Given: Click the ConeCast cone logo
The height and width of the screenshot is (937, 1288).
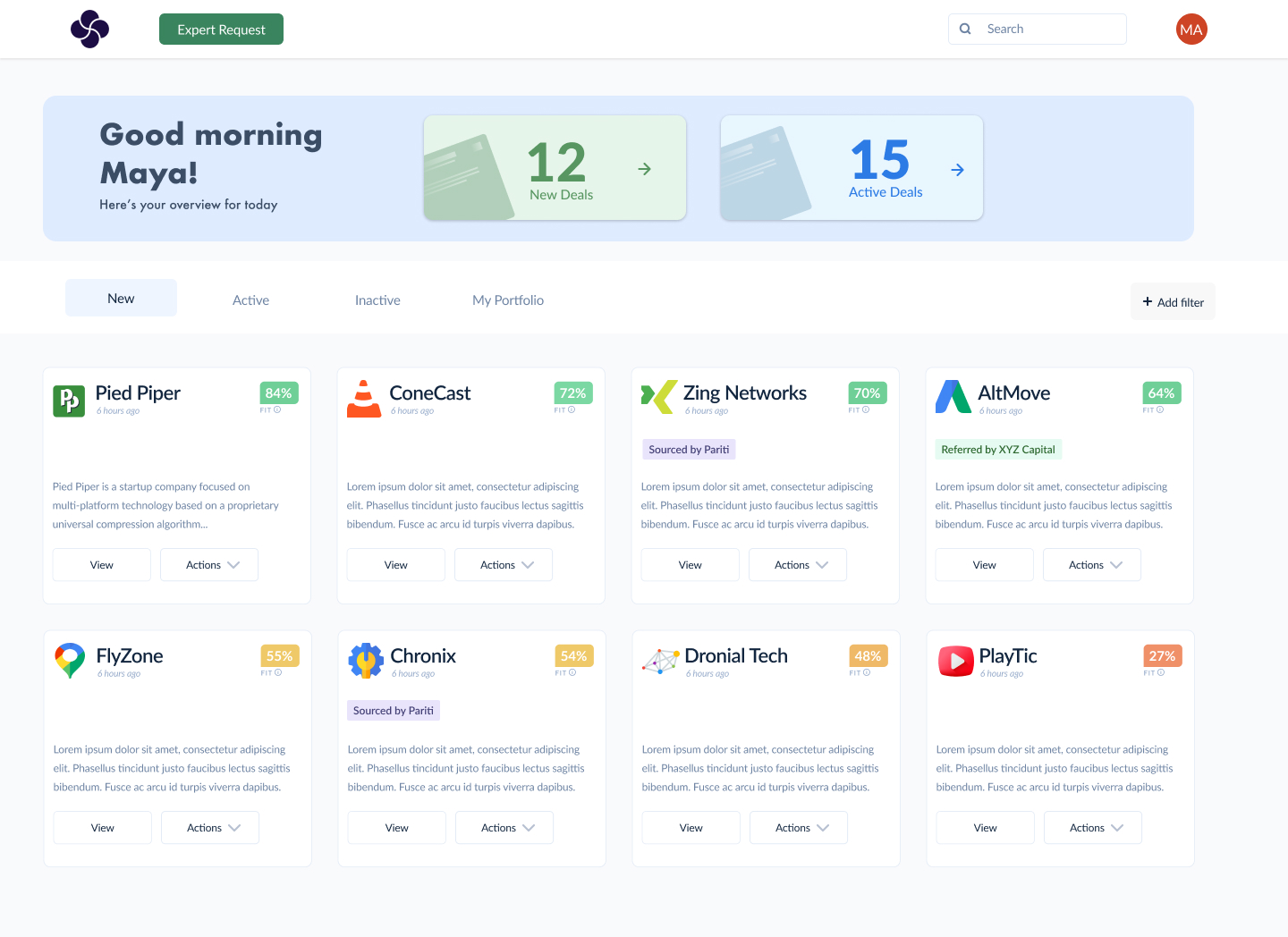Looking at the screenshot, I should 363,400.
